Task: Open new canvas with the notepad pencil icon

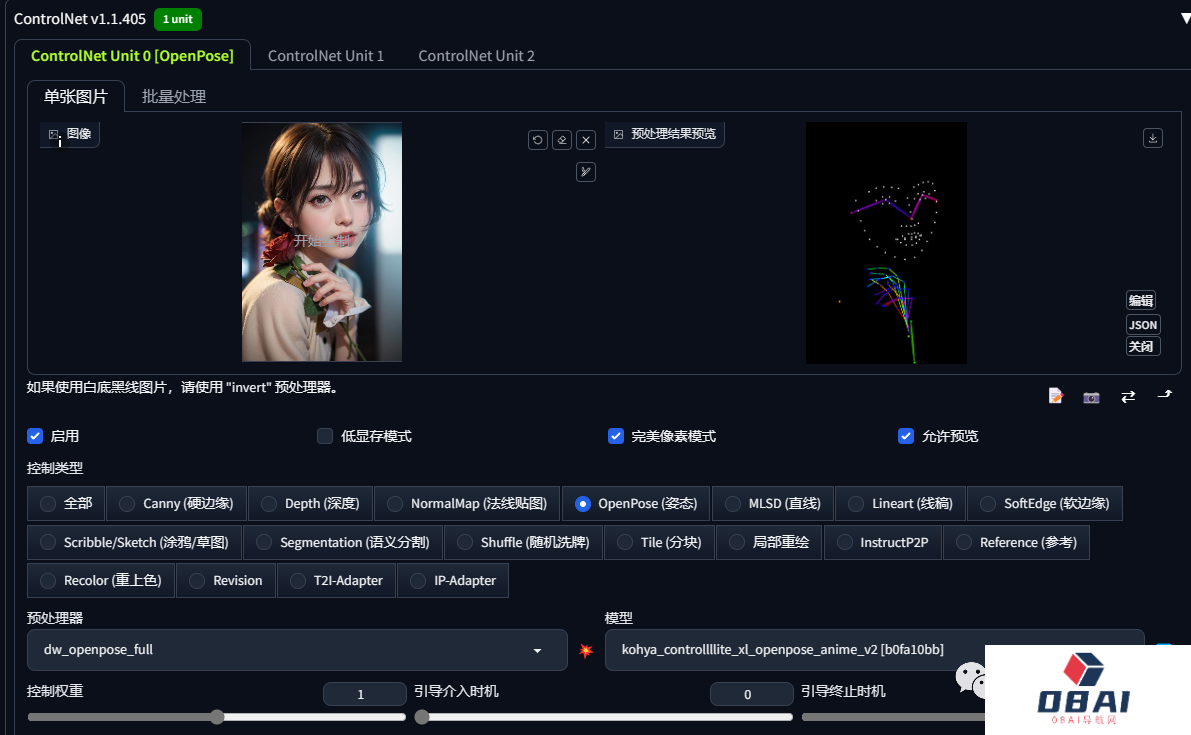Action: pyautogui.click(x=1055, y=397)
